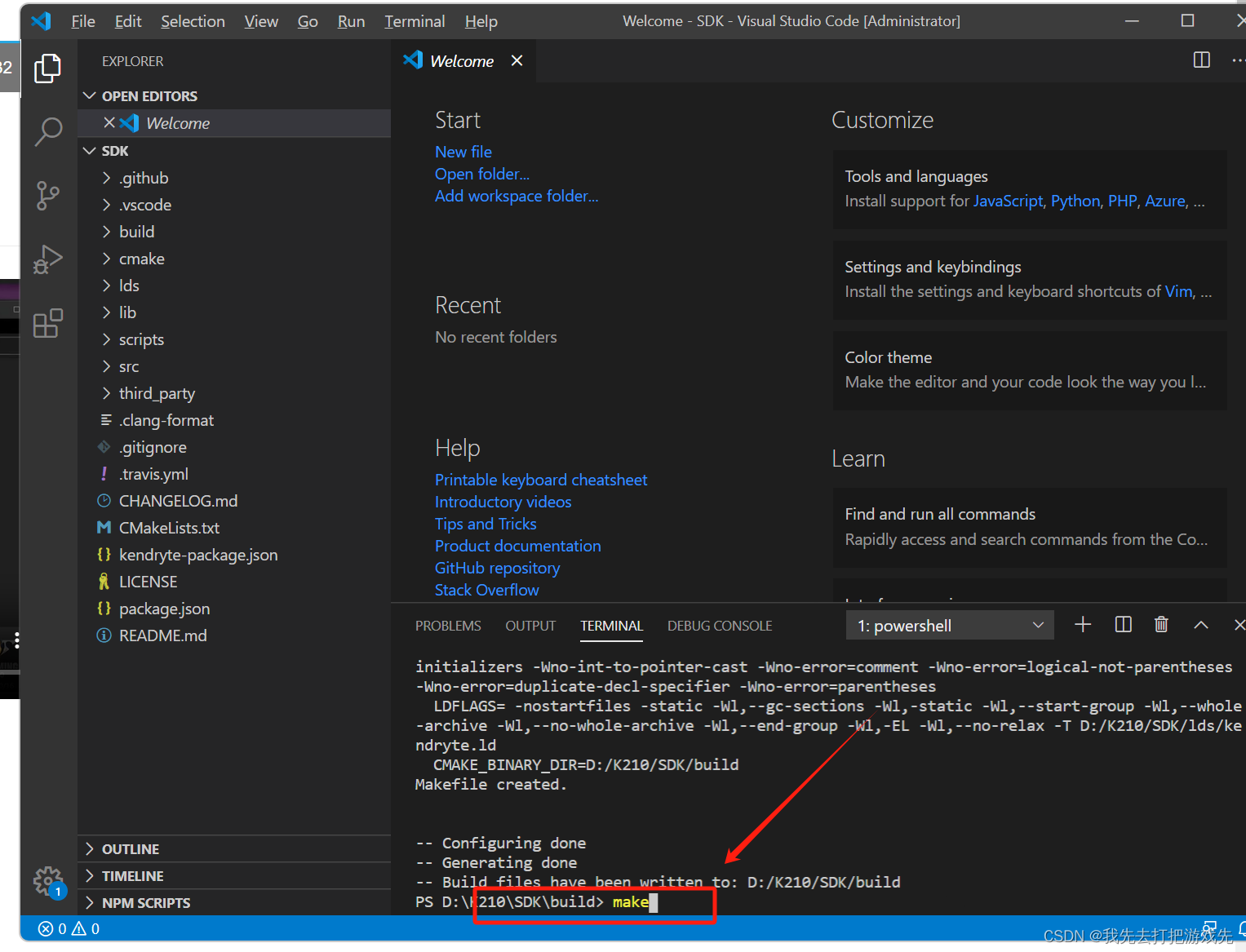Open README.md in the explorer
This screenshot has width=1246, height=952.
coord(234,635)
